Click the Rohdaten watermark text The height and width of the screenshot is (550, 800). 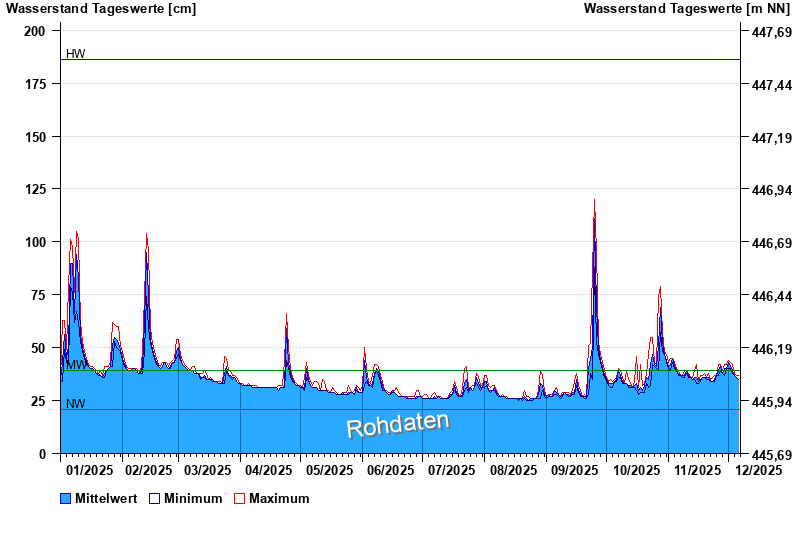398,425
